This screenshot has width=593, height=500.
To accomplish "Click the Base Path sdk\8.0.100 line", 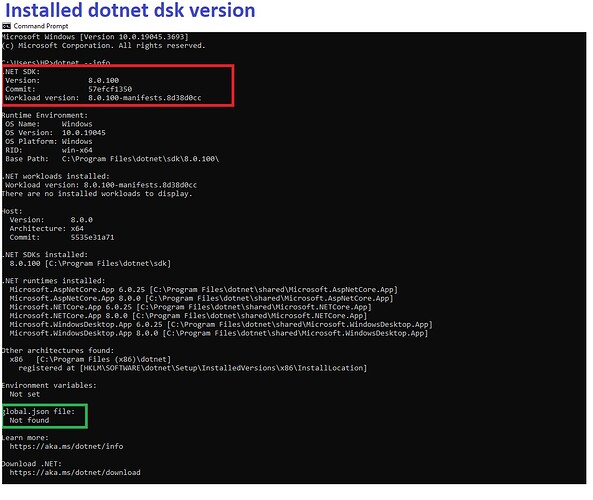I will point(112,159).
